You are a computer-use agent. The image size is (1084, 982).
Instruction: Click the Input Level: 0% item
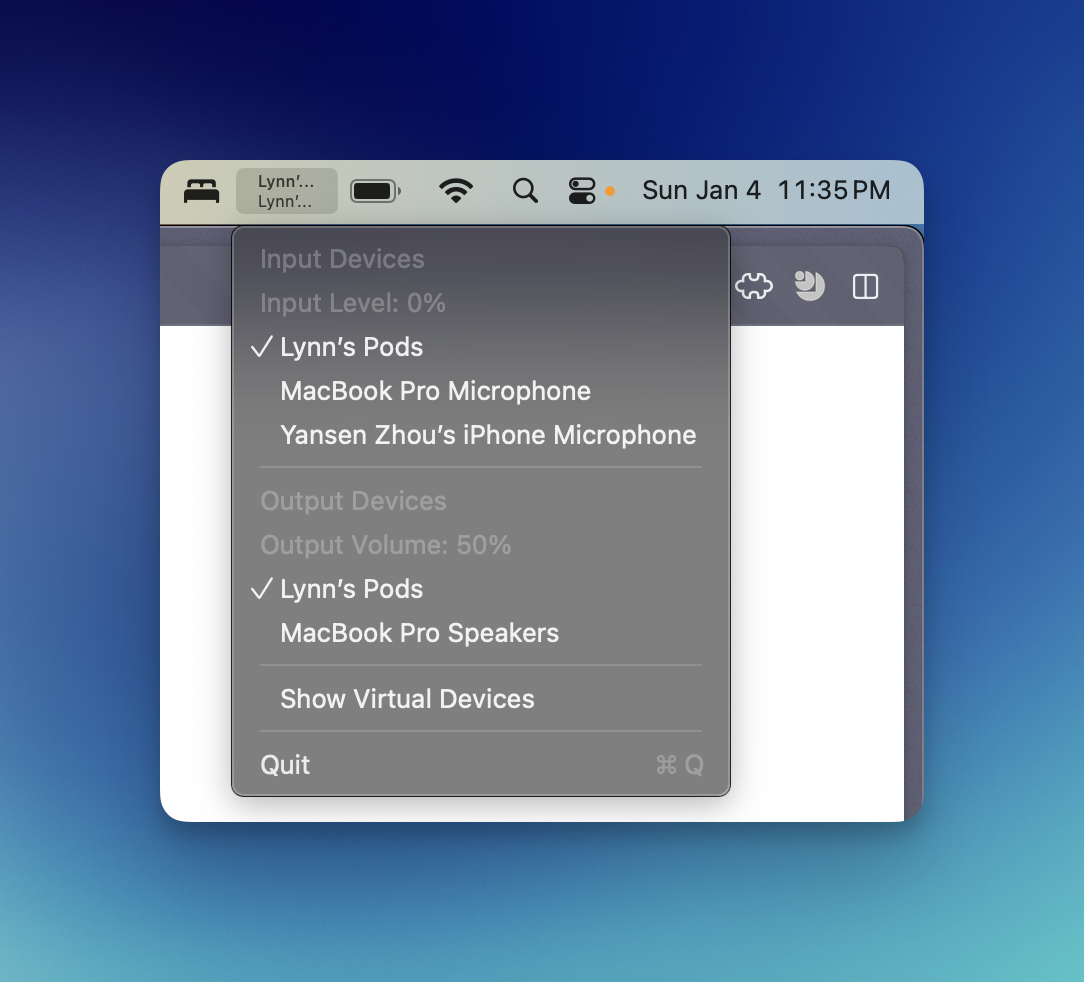point(352,303)
